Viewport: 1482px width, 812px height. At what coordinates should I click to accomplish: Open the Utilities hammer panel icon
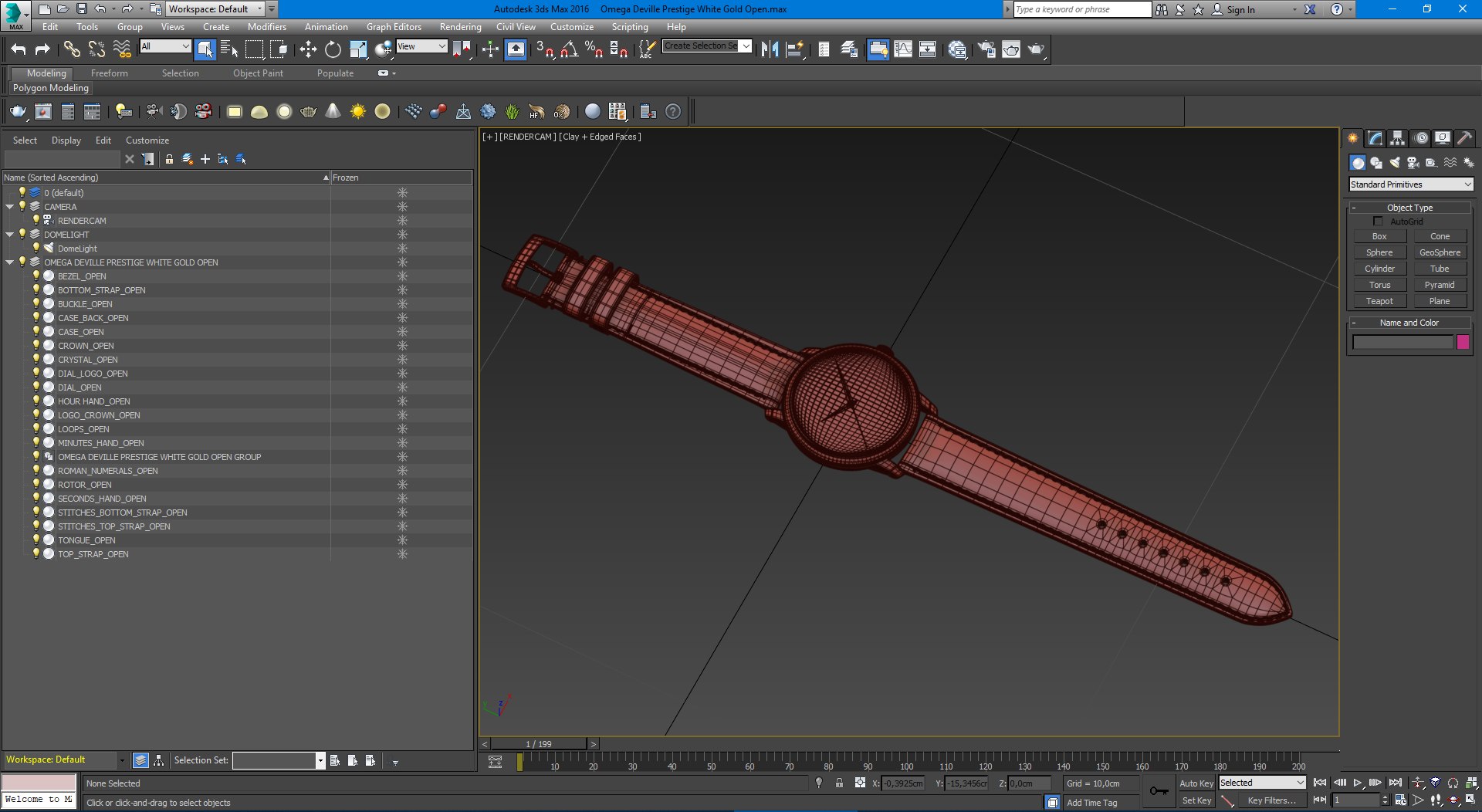[x=1465, y=138]
